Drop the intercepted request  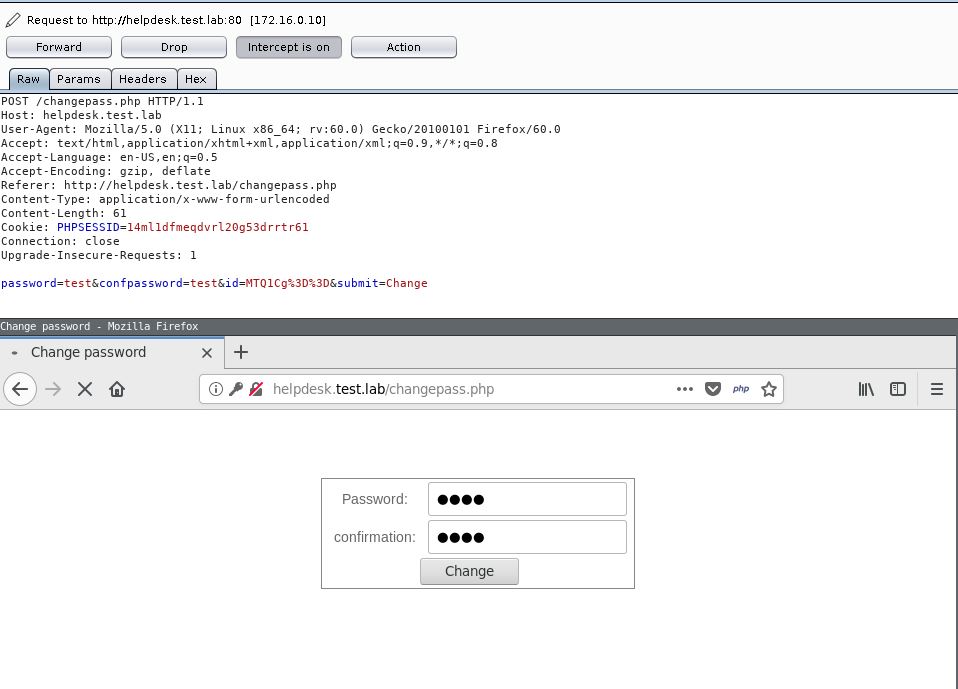tap(174, 47)
